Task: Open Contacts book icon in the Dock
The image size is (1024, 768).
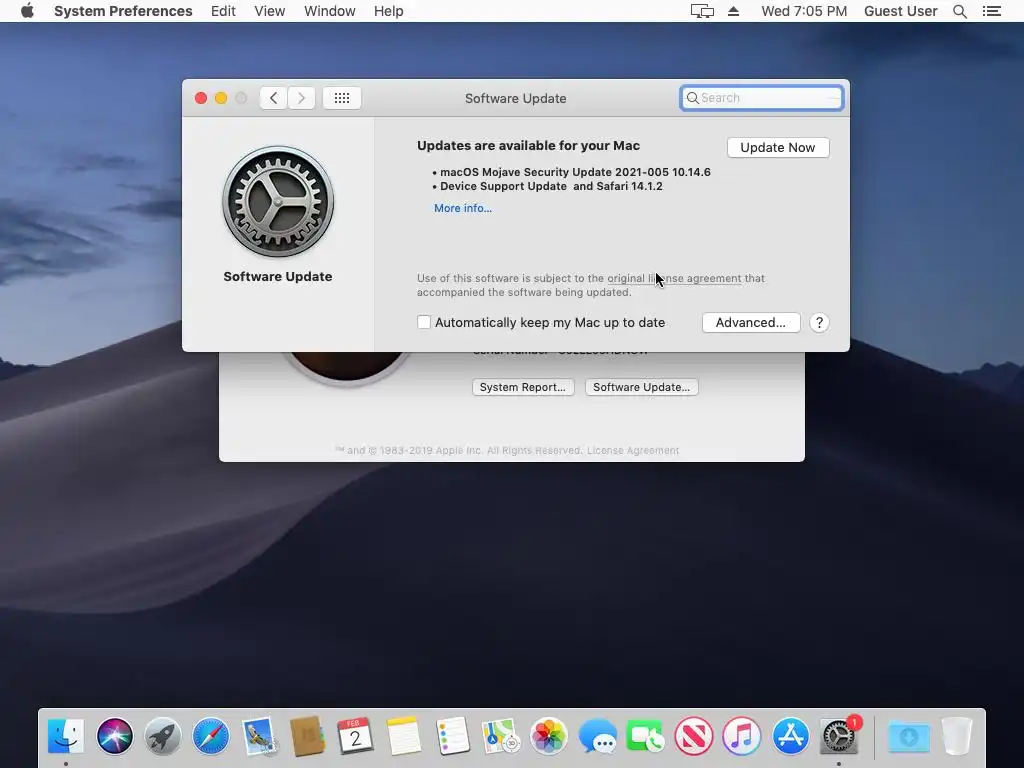Action: tap(308, 736)
